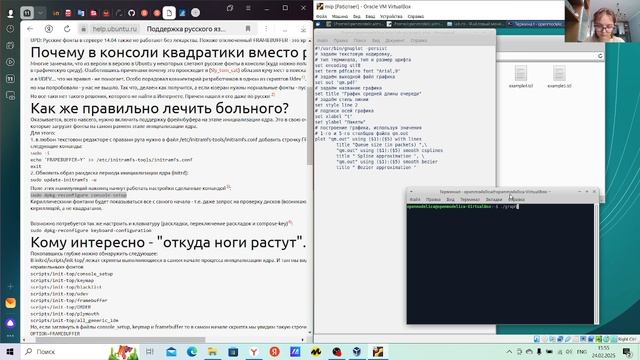Click the file manager reload icon
Image resolution: width=640 pixels, height=360 pixels.
tap(600, 56)
